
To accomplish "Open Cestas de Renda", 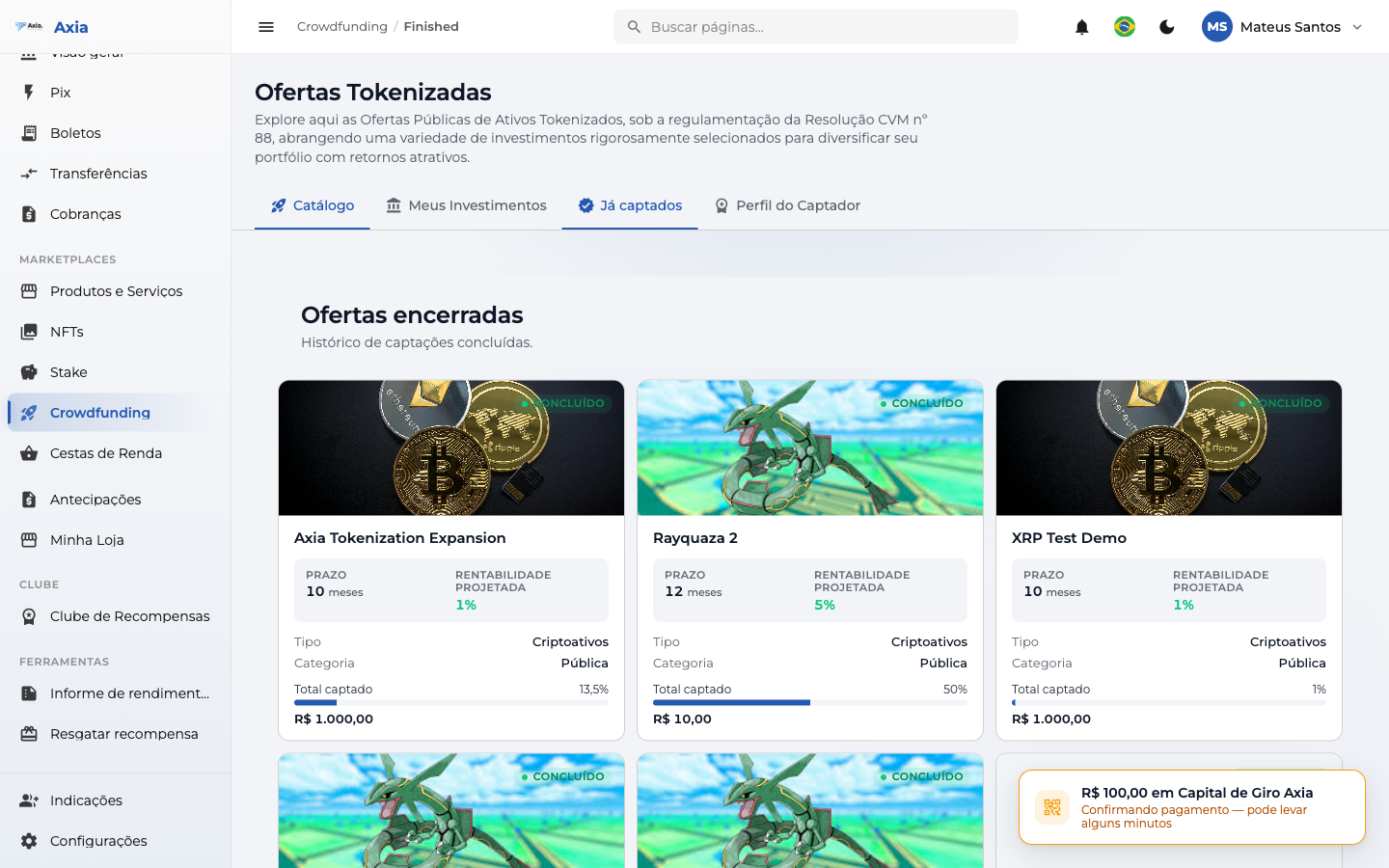I will (116, 453).
